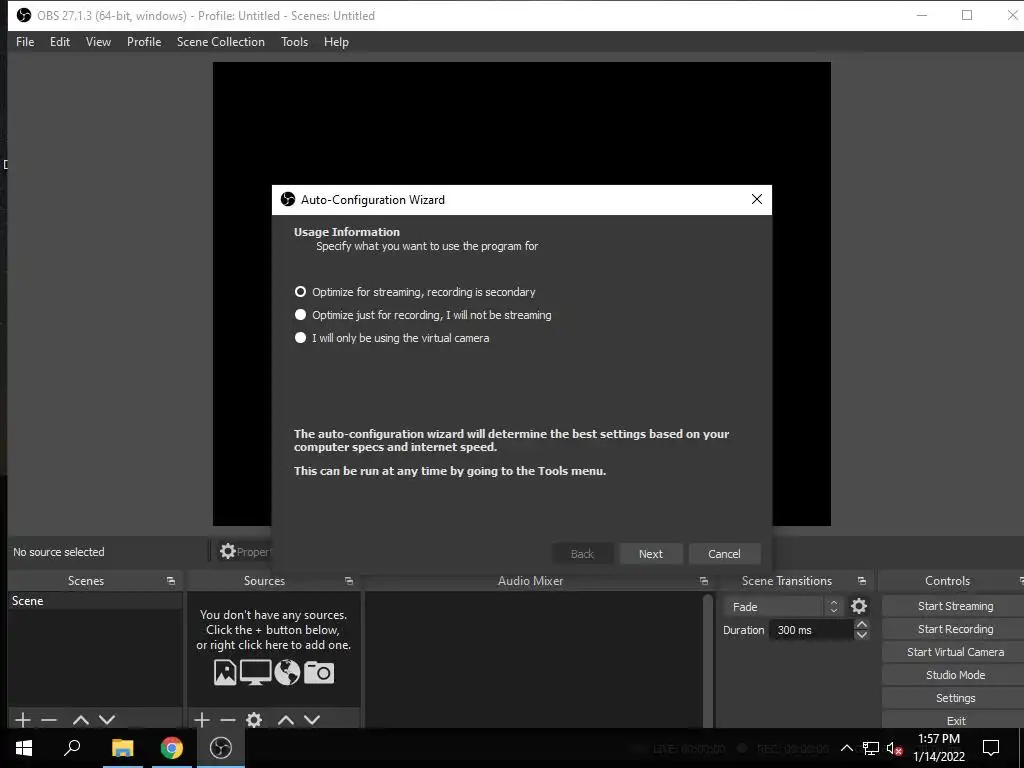This screenshot has height=768, width=1024.
Task: Start the Virtual Camera
Action: pyautogui.click(x=955, y=652)
